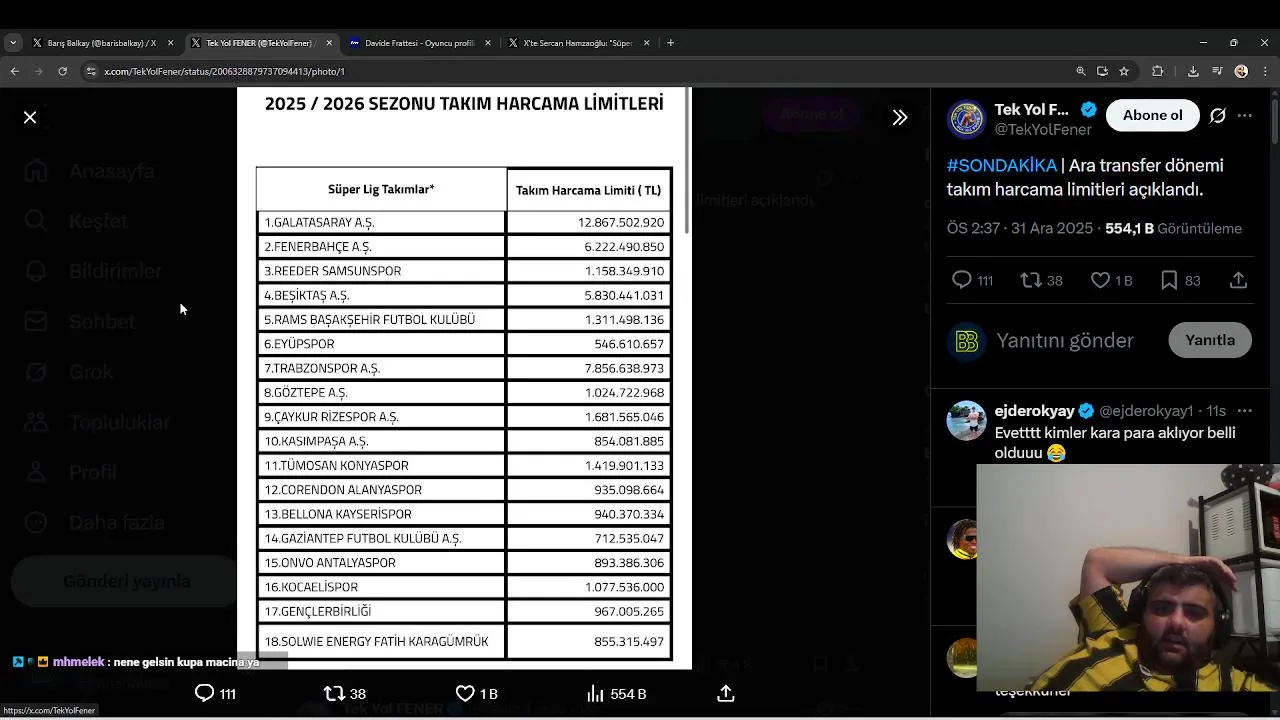Open the ejderokyay username link
The width and height of the screenshot is (1280, 720).
1034,411
